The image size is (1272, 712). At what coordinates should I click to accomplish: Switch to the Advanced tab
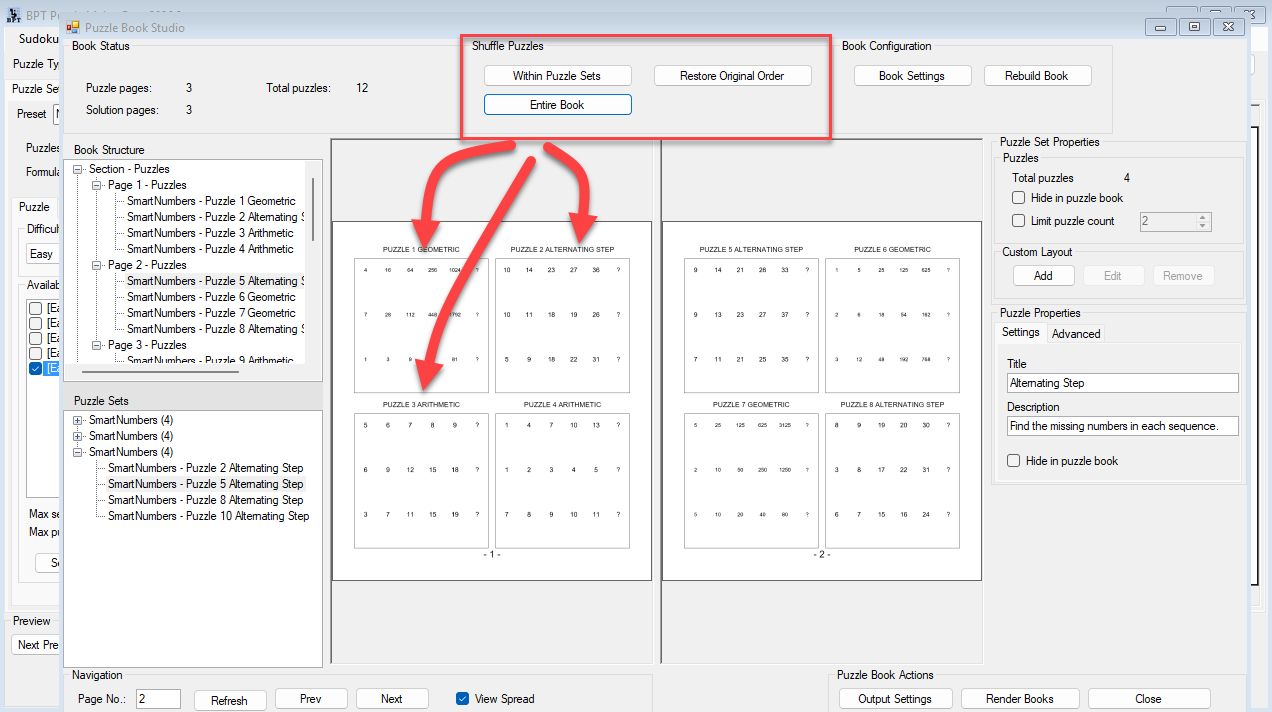coord(1076,334)
